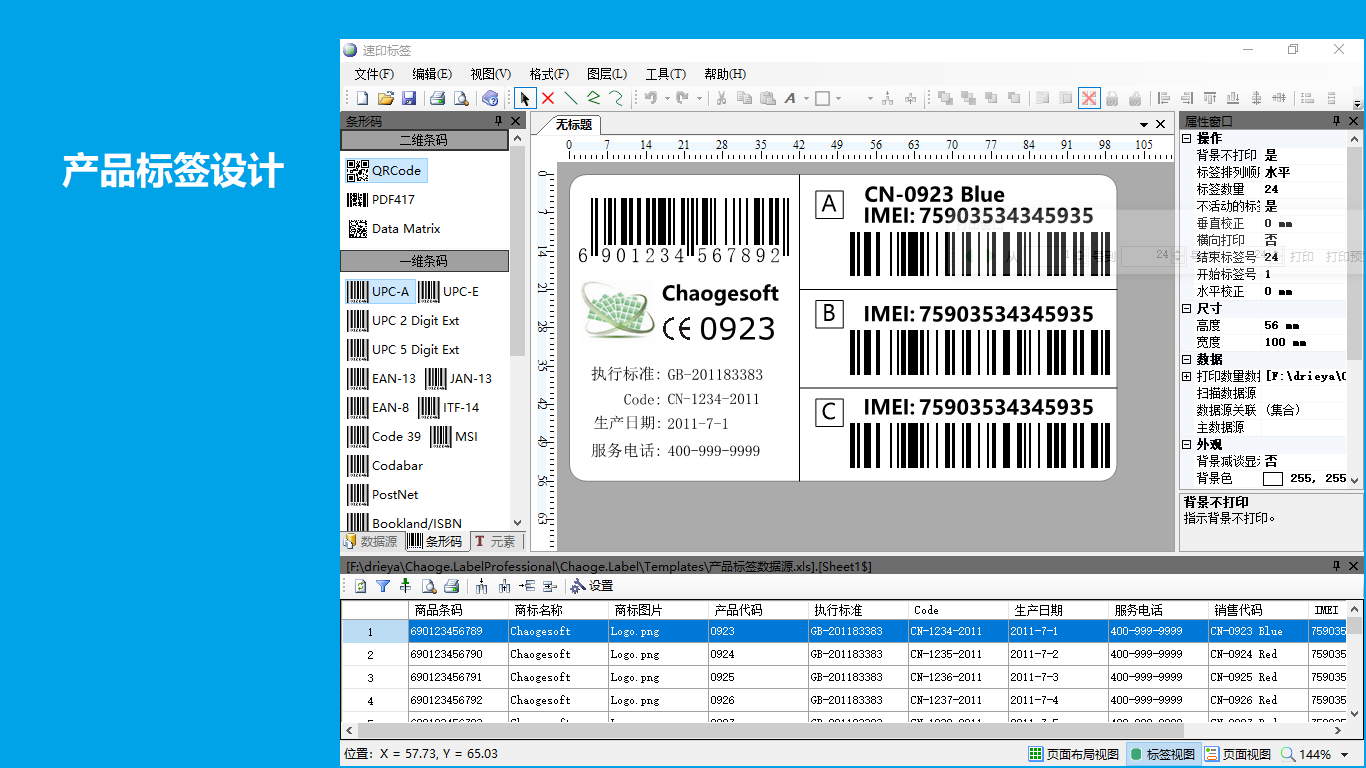Select the PDF417 barcode type
1366x768 pixels.
[x=380, y=199]
